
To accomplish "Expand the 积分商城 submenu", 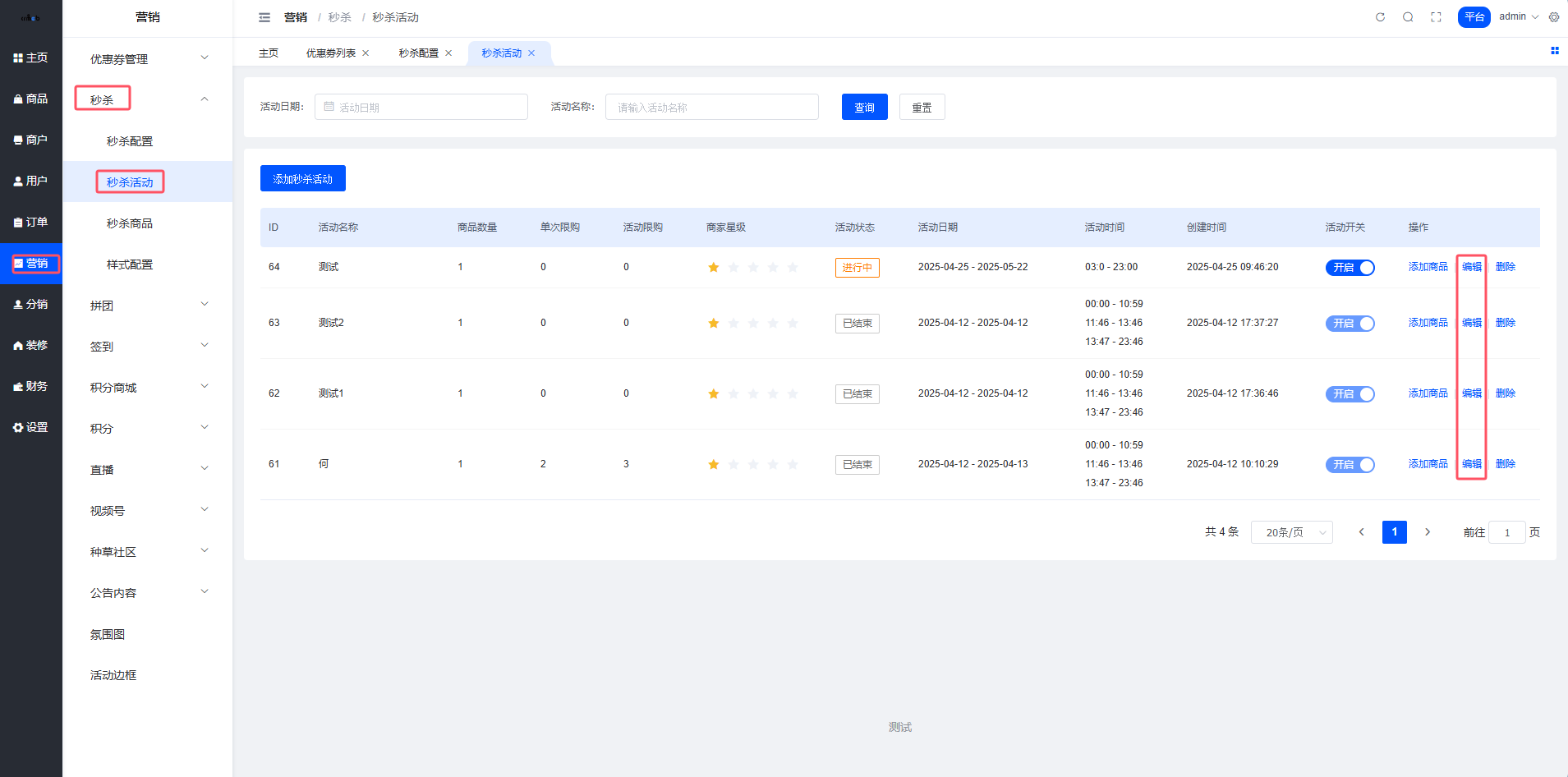I will 148,388.
